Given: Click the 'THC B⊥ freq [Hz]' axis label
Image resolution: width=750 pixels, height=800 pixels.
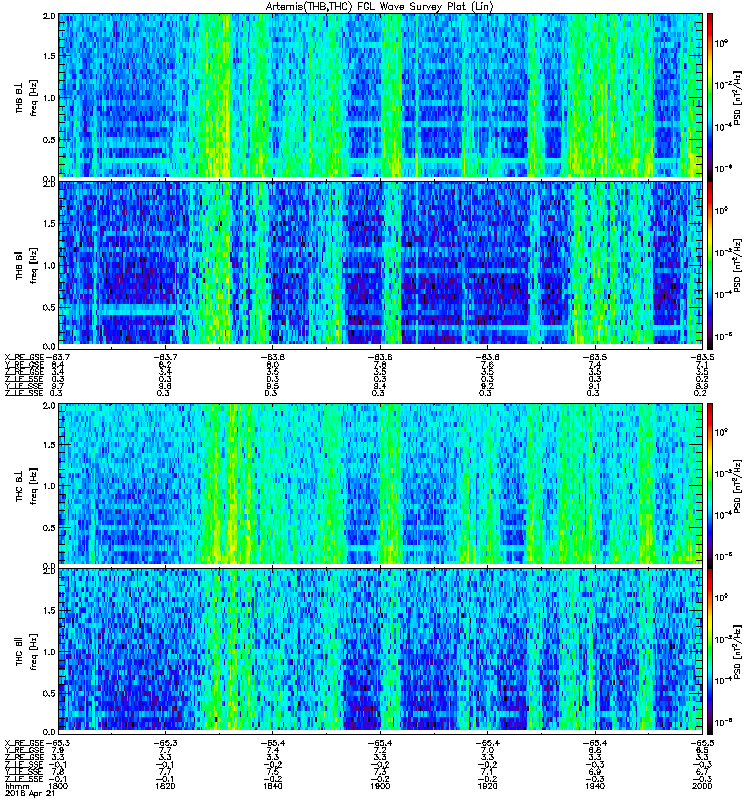Looking at the screenshot, I should (x=26, y=485).
